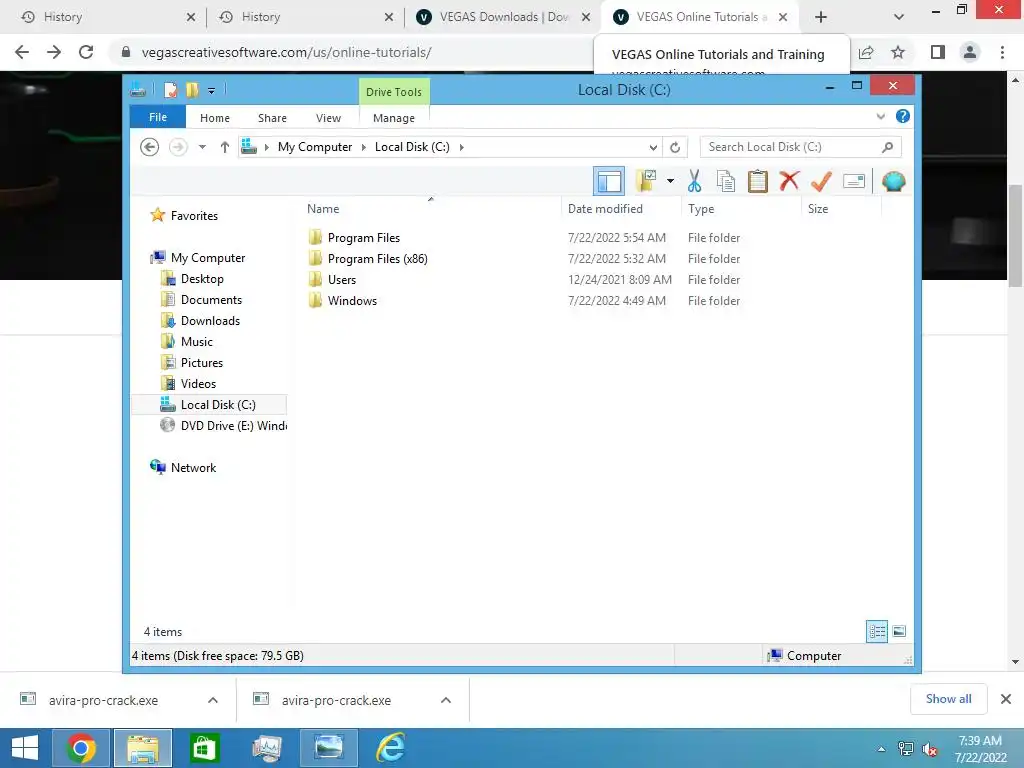Open the File tab in Explorer
Image resolution: width=1024 pixels, height=768 pixels.
158,117
